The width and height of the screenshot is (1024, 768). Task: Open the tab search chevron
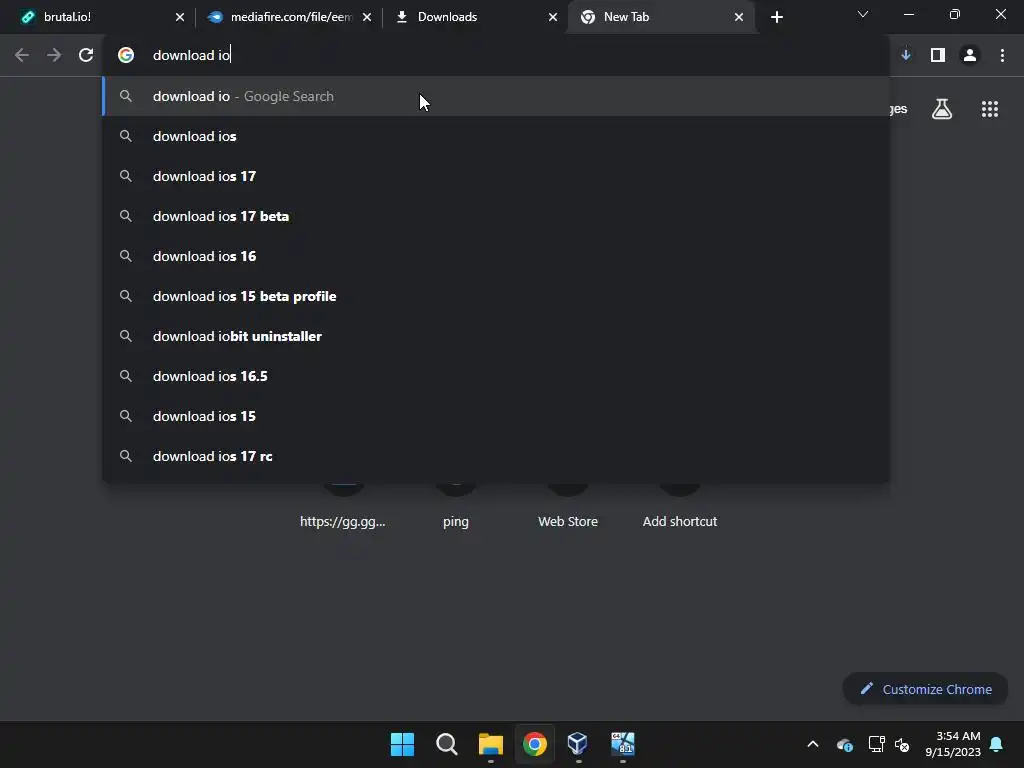pos(863,14)
